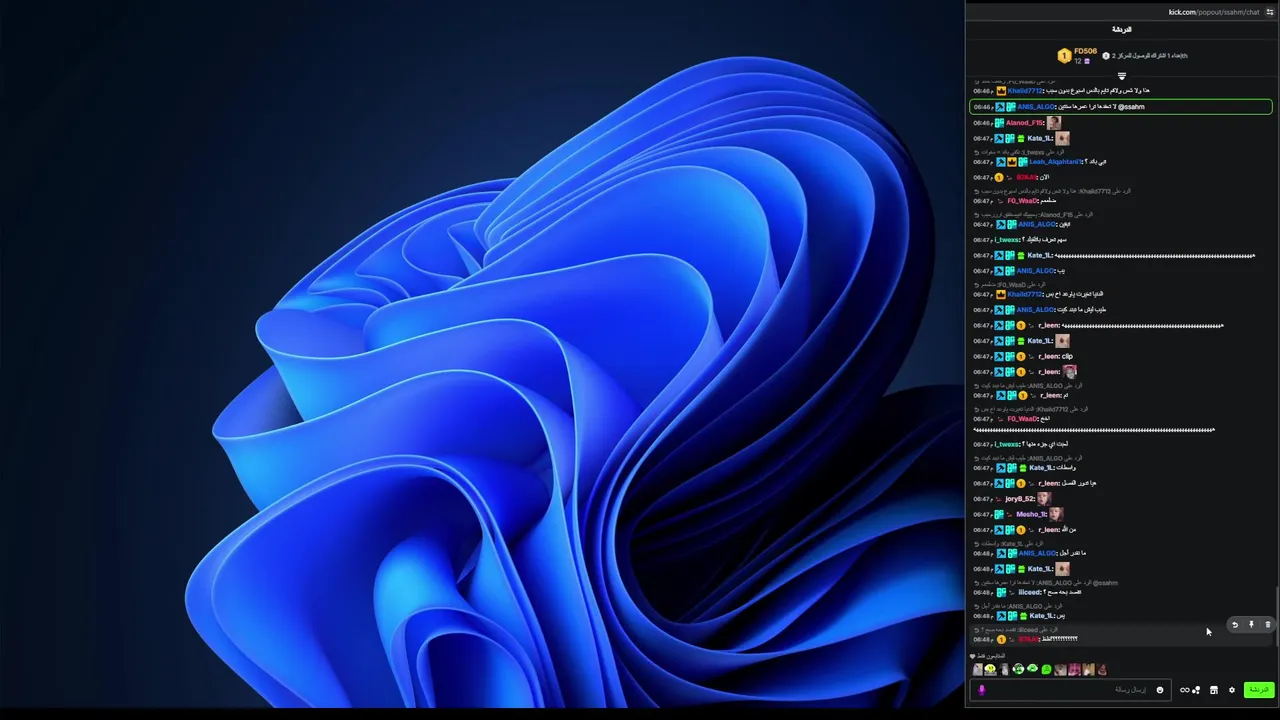Select the last emote in the quick emote row

coord(1102,669)
